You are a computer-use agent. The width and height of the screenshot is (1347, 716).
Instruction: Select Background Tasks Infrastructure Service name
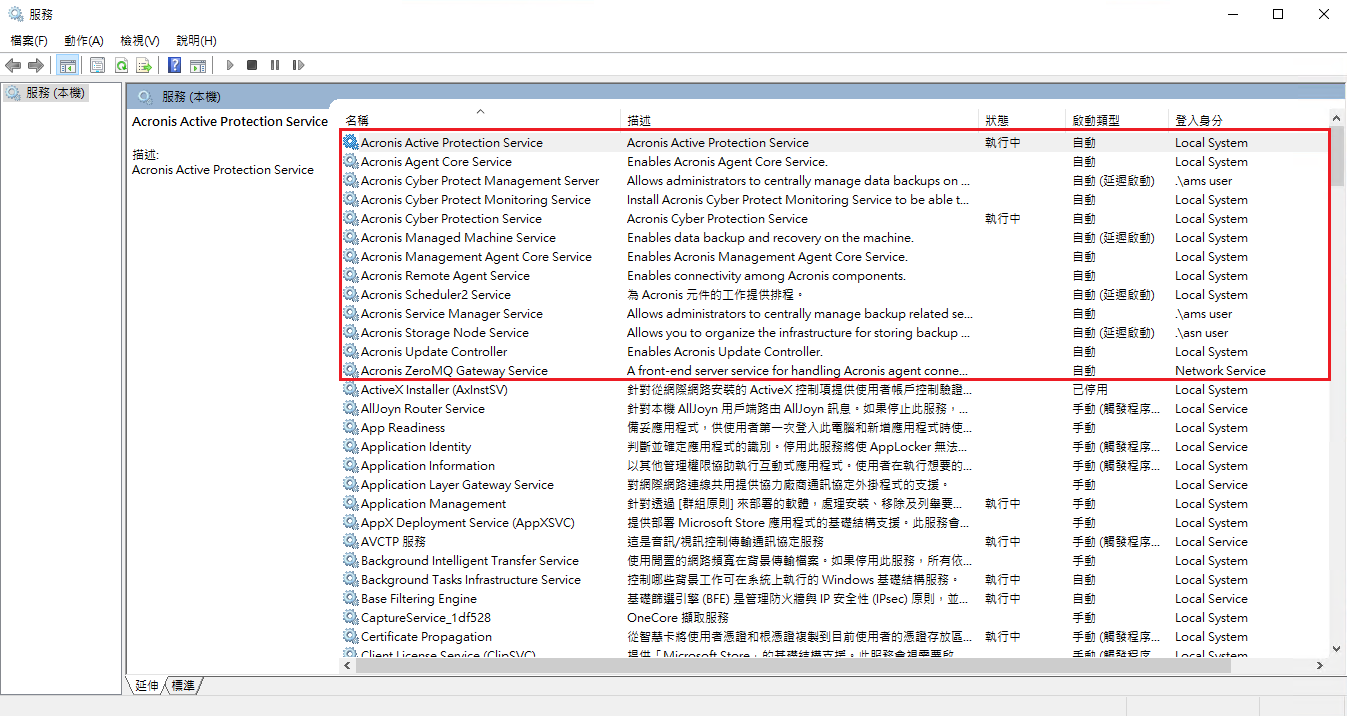pyautogui.click(x=471, y=580)
